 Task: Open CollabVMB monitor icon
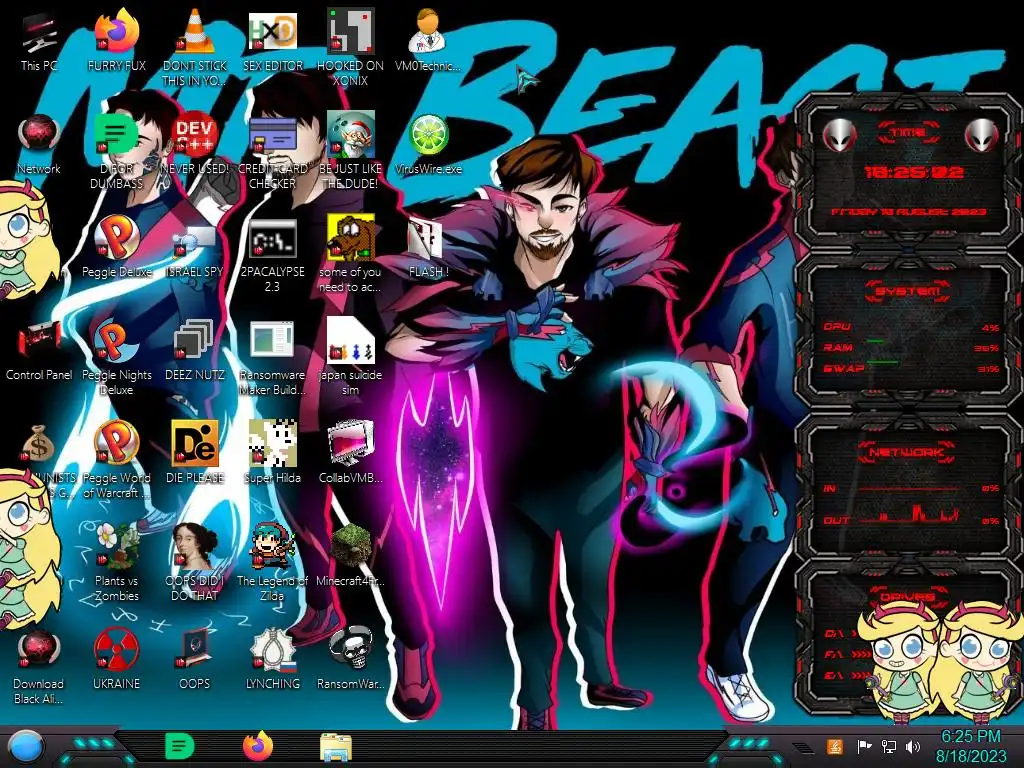tap(350, 453)
